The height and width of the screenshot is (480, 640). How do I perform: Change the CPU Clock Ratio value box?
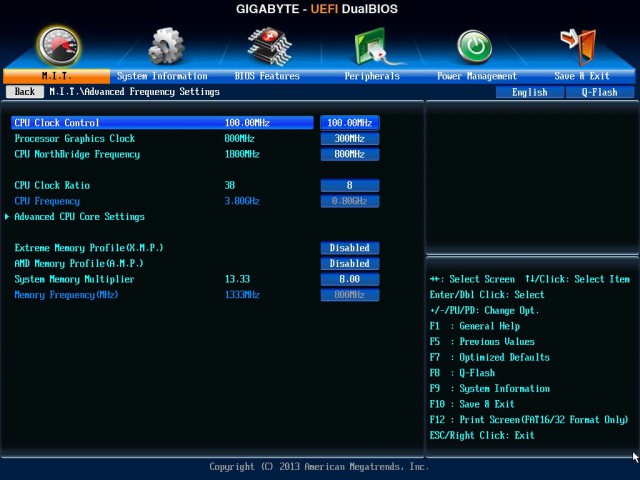pyautogui.click(x=350, y=186)
